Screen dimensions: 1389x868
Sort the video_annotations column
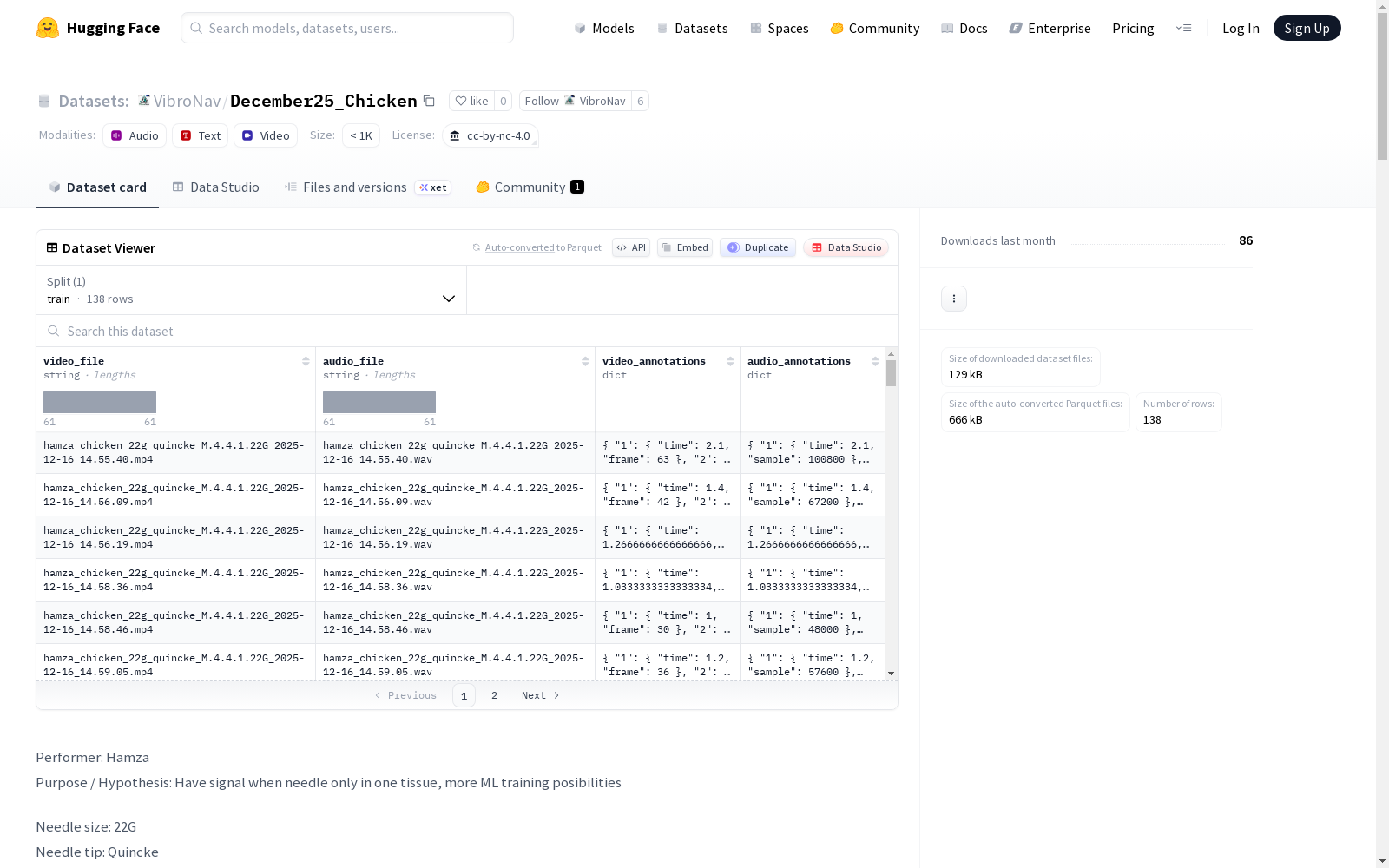point(730,361)
